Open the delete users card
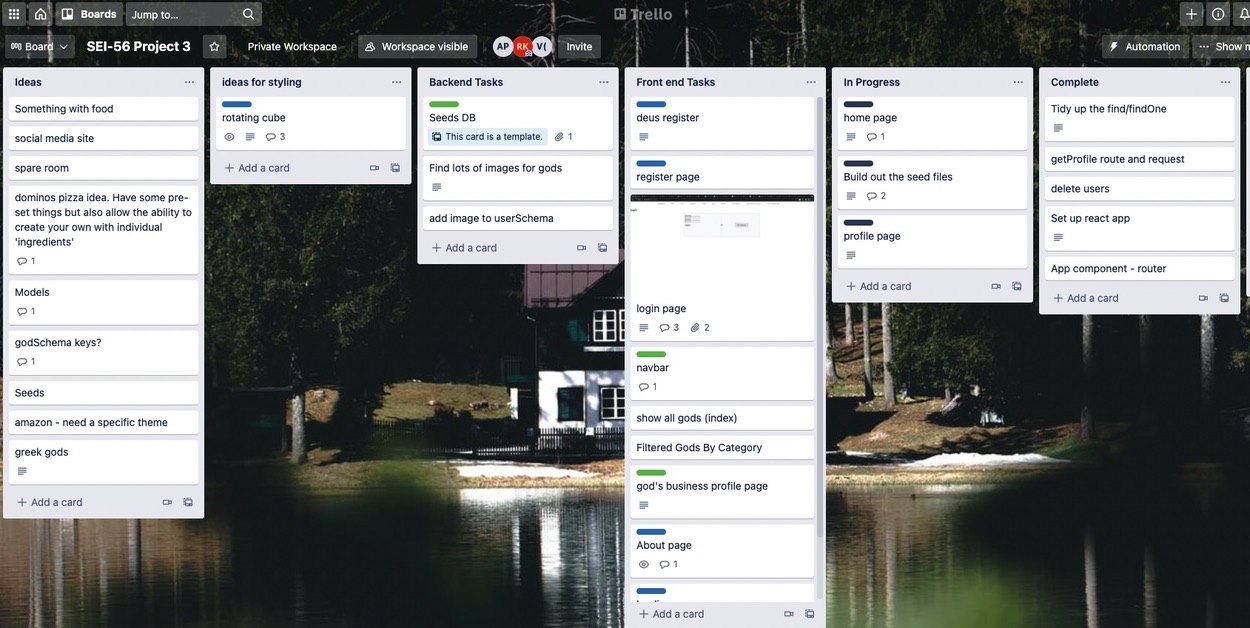Screen dimensions: 1250x628 click(x=1140, y=188)
